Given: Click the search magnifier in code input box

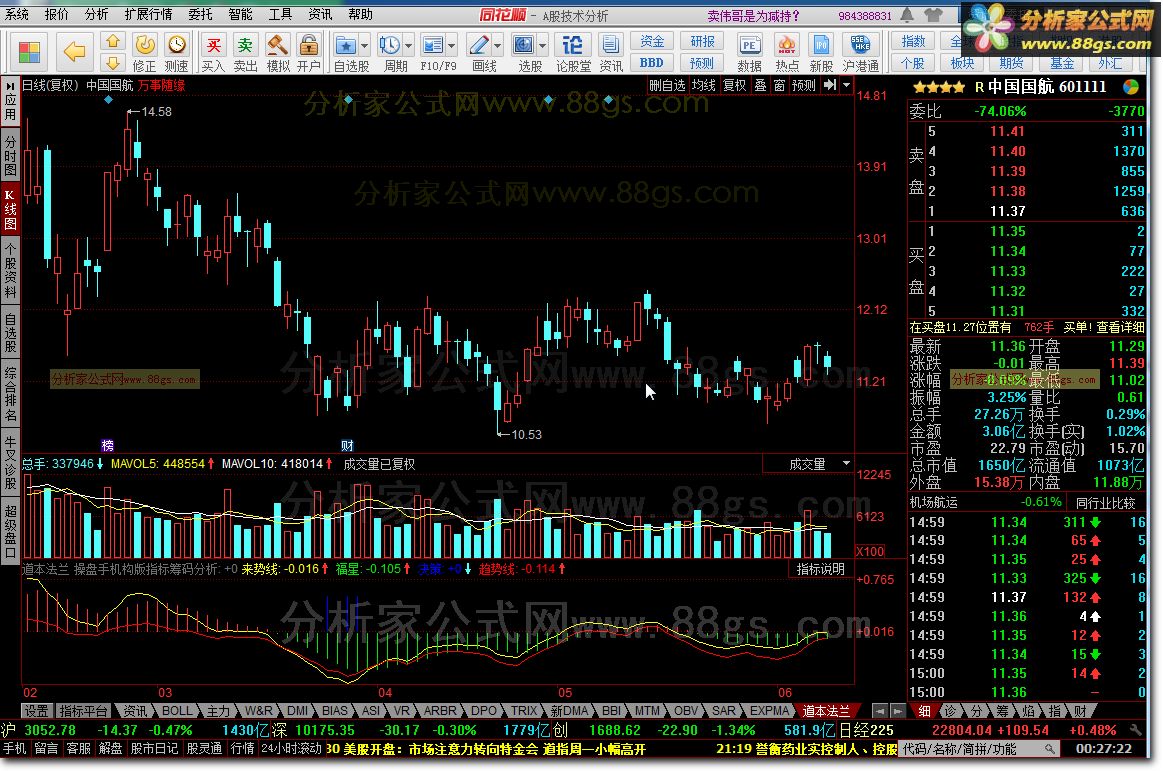Looking at the screenshot, I should coord(1050,749).
